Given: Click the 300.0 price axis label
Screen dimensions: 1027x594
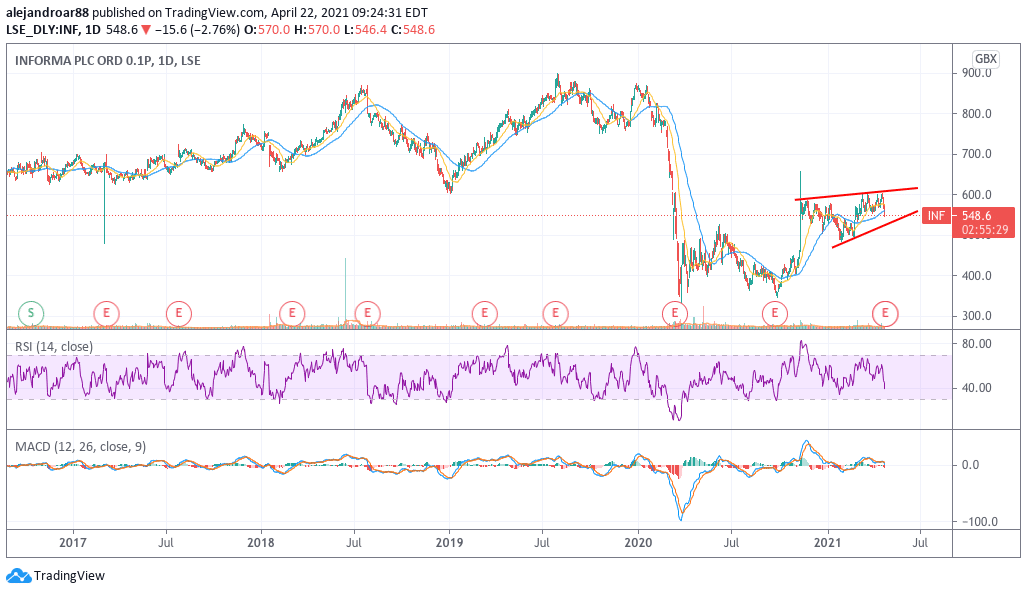Looking at the screenshot, I should [977, 316].
